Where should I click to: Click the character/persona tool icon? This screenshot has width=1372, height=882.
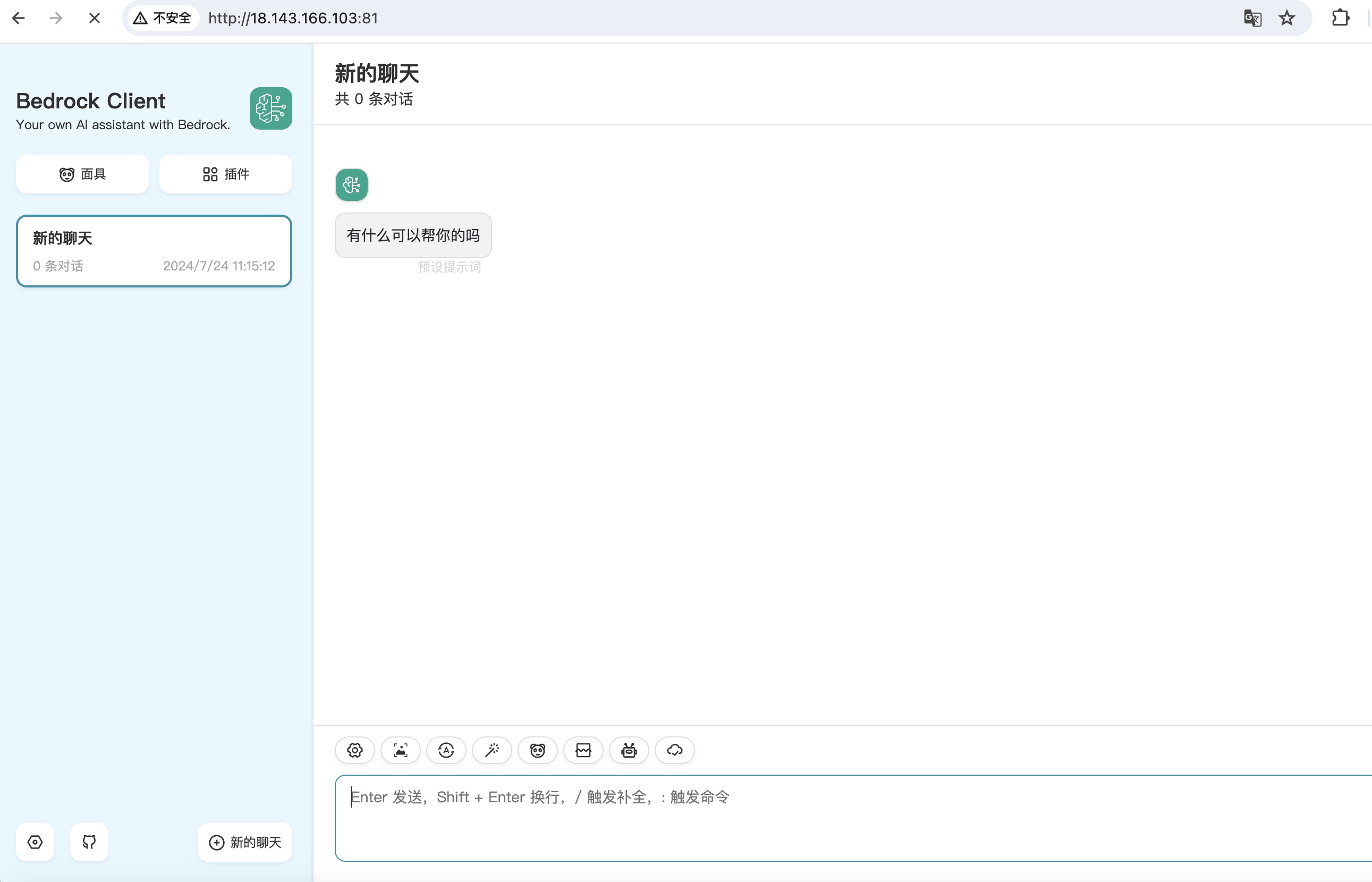pos(537,750)
